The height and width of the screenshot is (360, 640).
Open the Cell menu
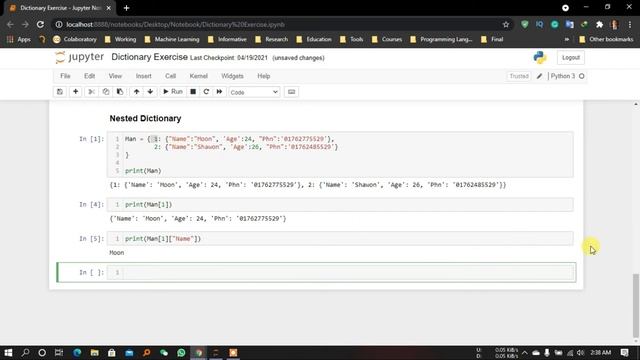coord(171,76)
